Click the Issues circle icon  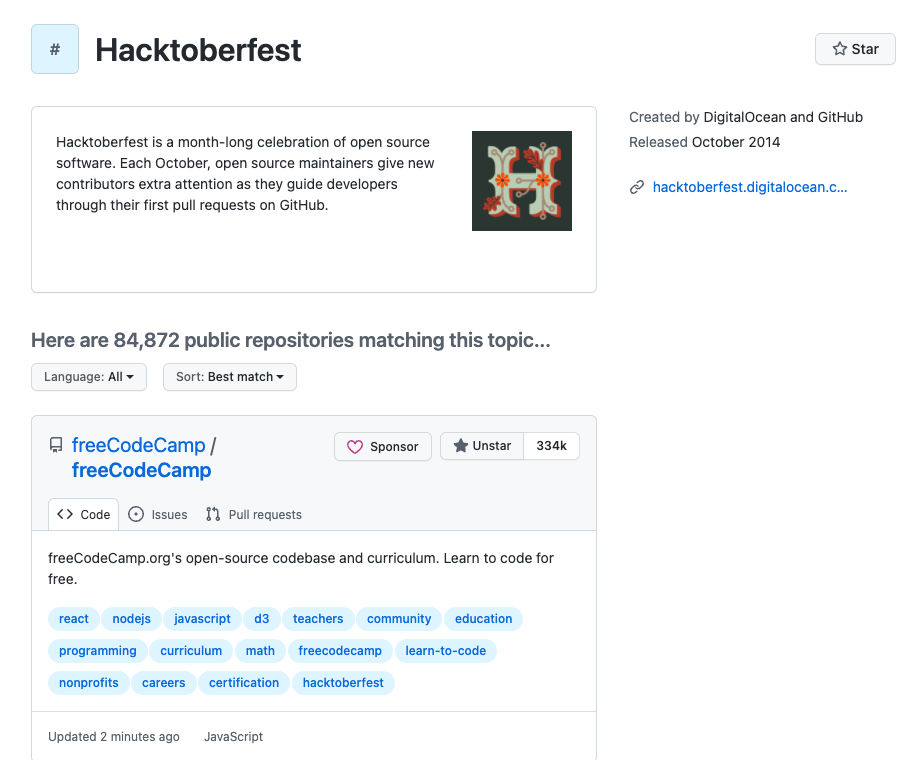(x=136, y=515)
